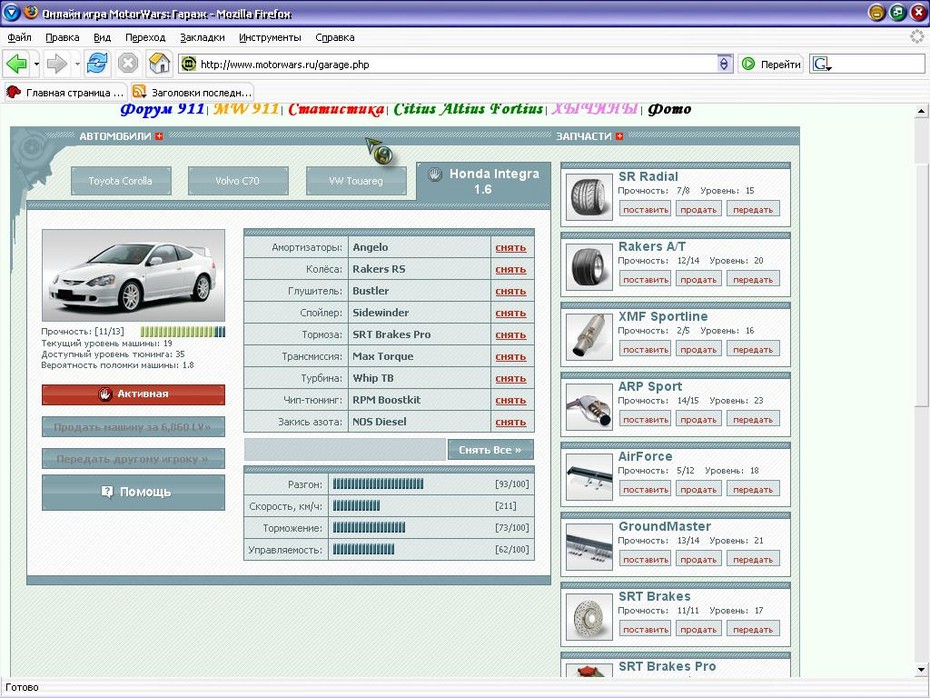Install SR Radial with поставить
The height and width of the screenshot is (698, 930).
tap(646, 209)
